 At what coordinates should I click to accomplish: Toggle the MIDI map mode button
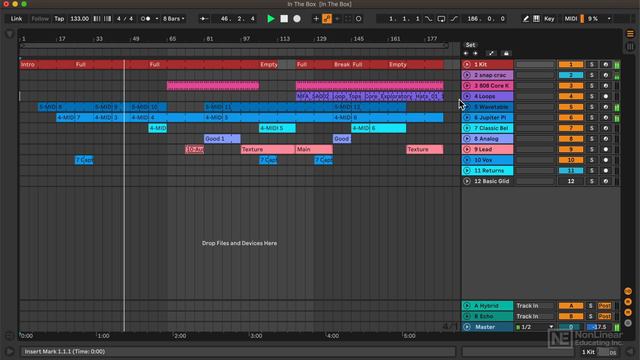point(571,19)
